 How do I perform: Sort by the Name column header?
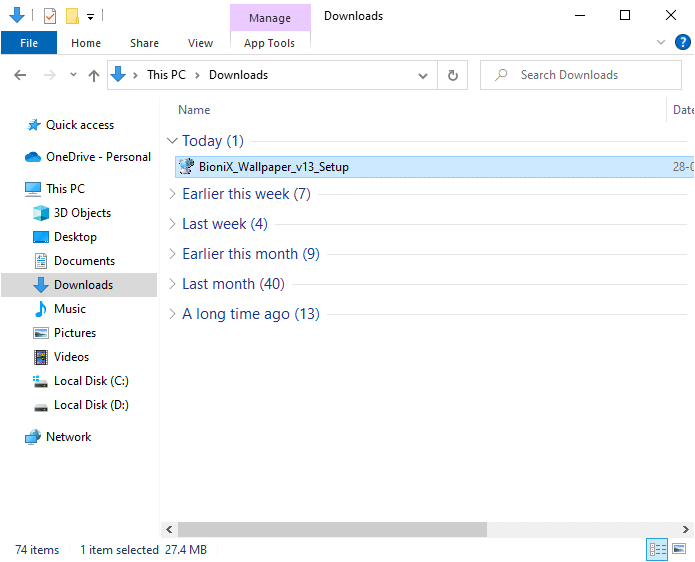tap(194, 110)
